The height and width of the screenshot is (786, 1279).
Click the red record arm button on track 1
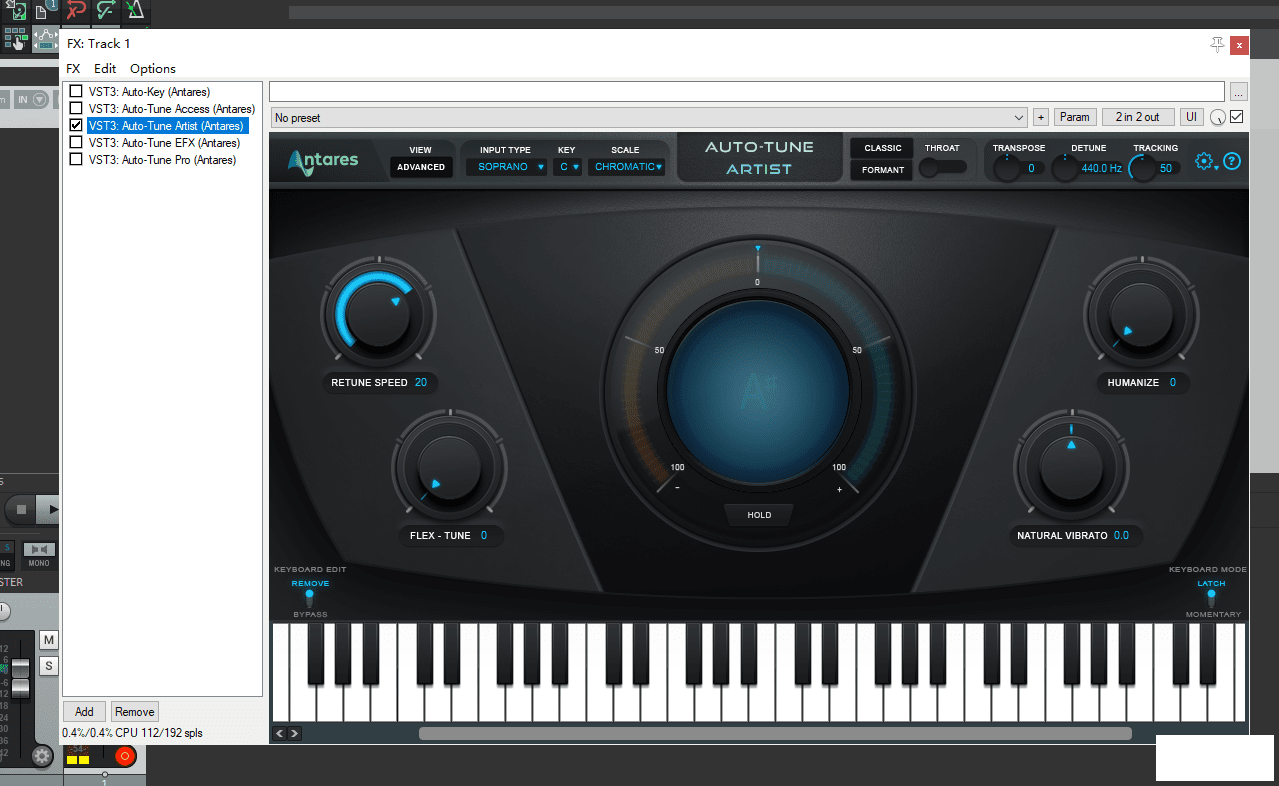tap(125, 756)
